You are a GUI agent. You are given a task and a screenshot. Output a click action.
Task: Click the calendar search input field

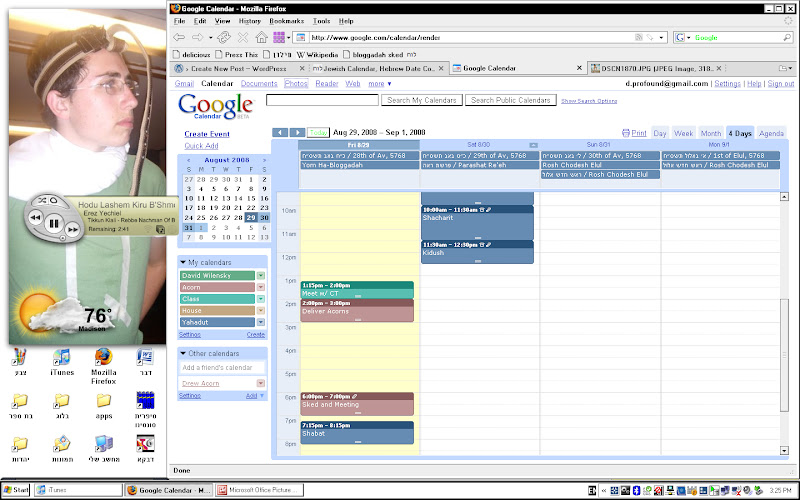tap(322, 101)
